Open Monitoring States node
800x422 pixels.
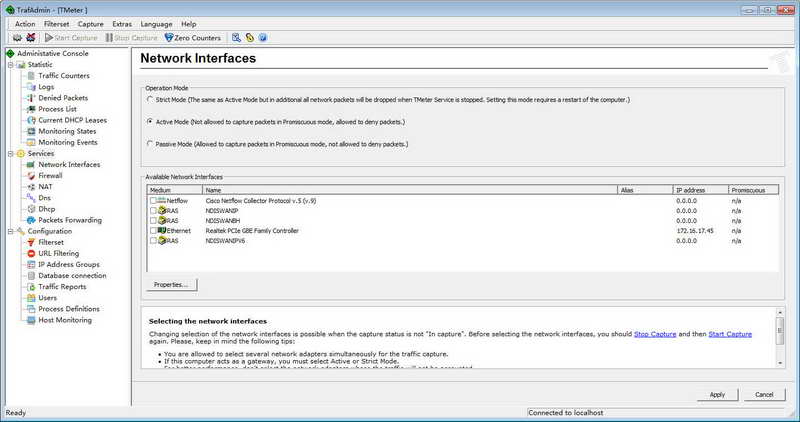pyautogui.click(x=67, y=131)
